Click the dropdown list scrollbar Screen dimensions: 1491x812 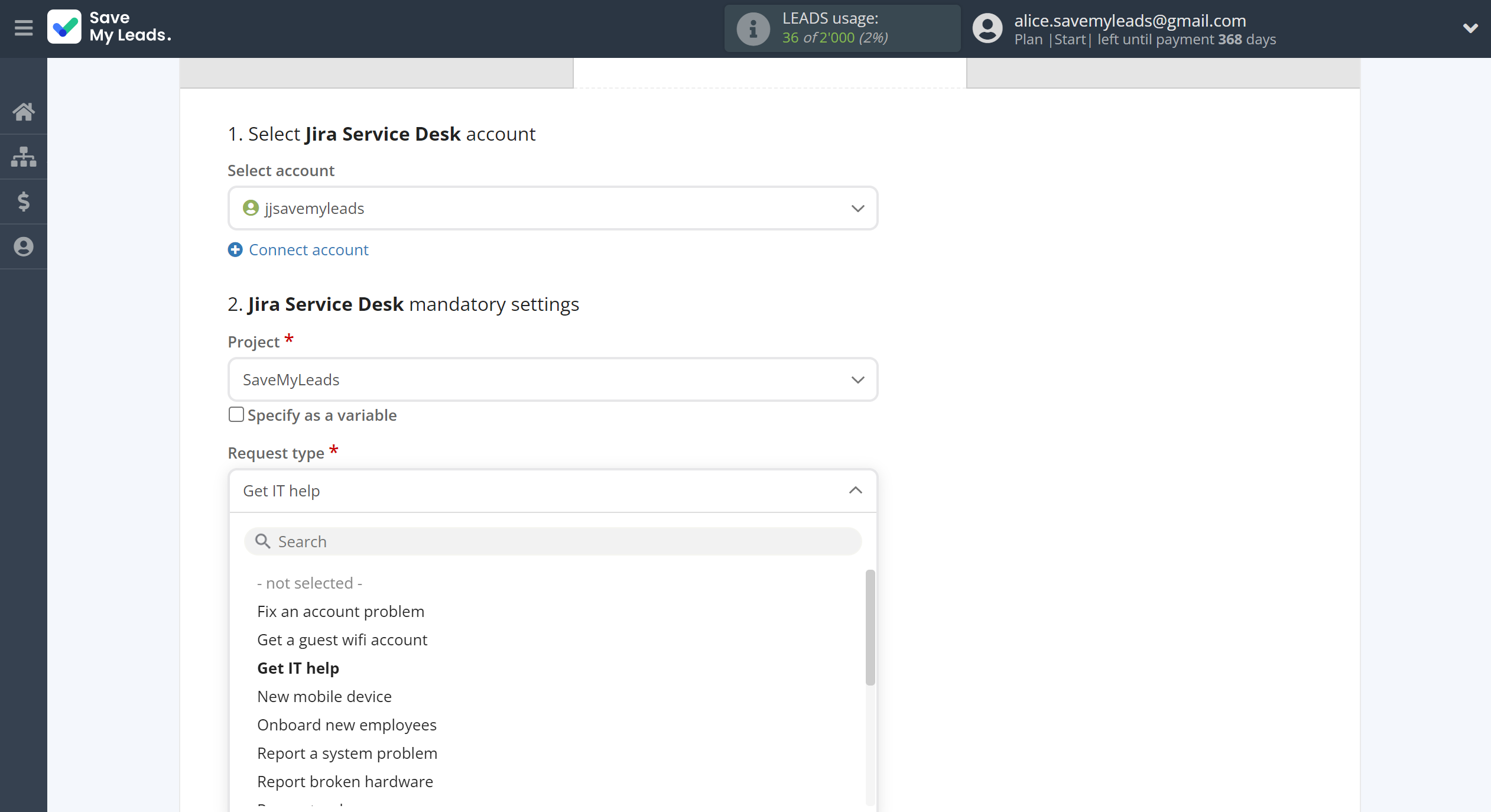pyautogui.click(x=870, y=627)
